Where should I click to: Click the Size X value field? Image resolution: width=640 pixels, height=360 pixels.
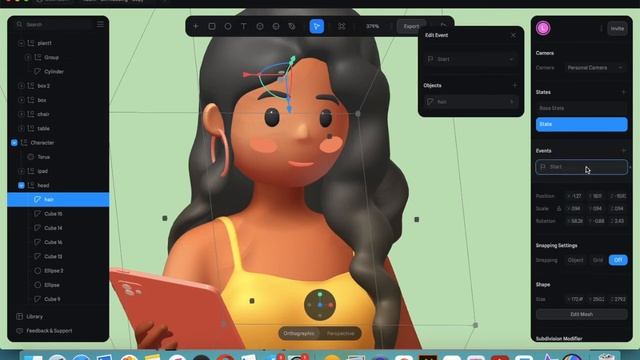tap(575, 299)
